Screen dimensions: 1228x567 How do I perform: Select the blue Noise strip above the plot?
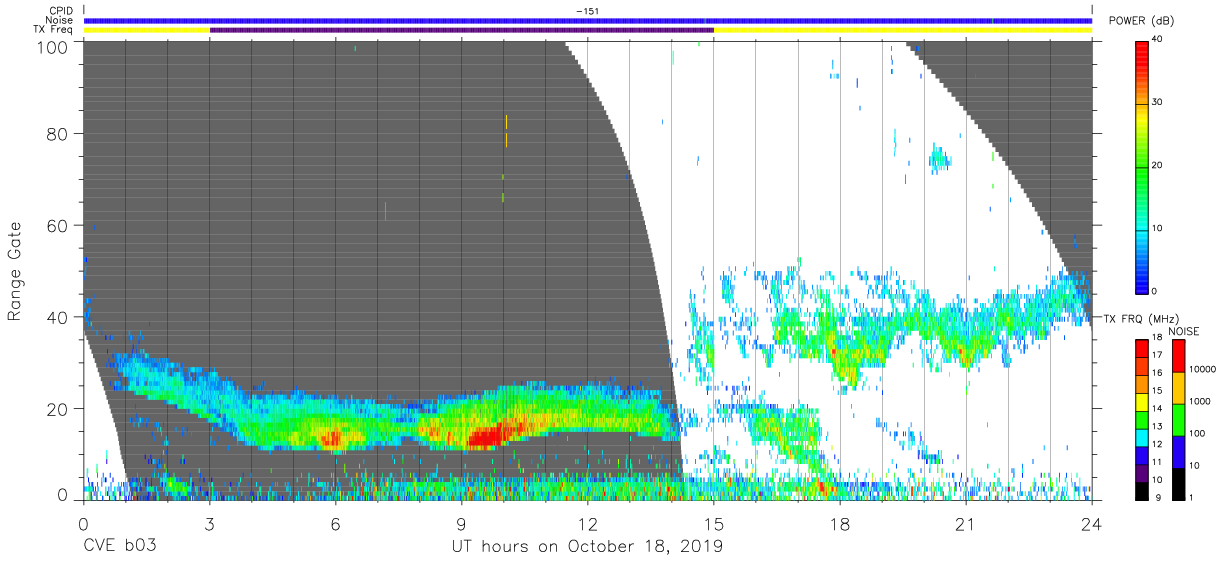click(x=588, y=20)
